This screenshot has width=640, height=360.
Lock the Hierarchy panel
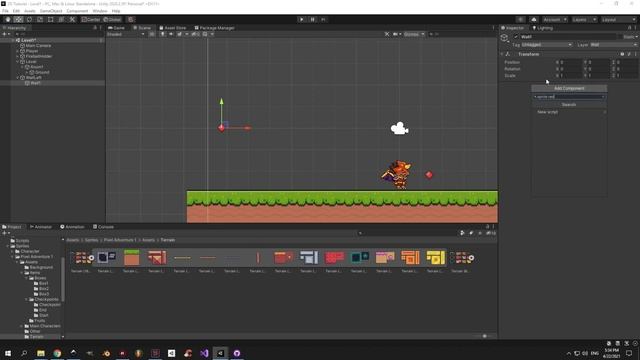(95, 28)
